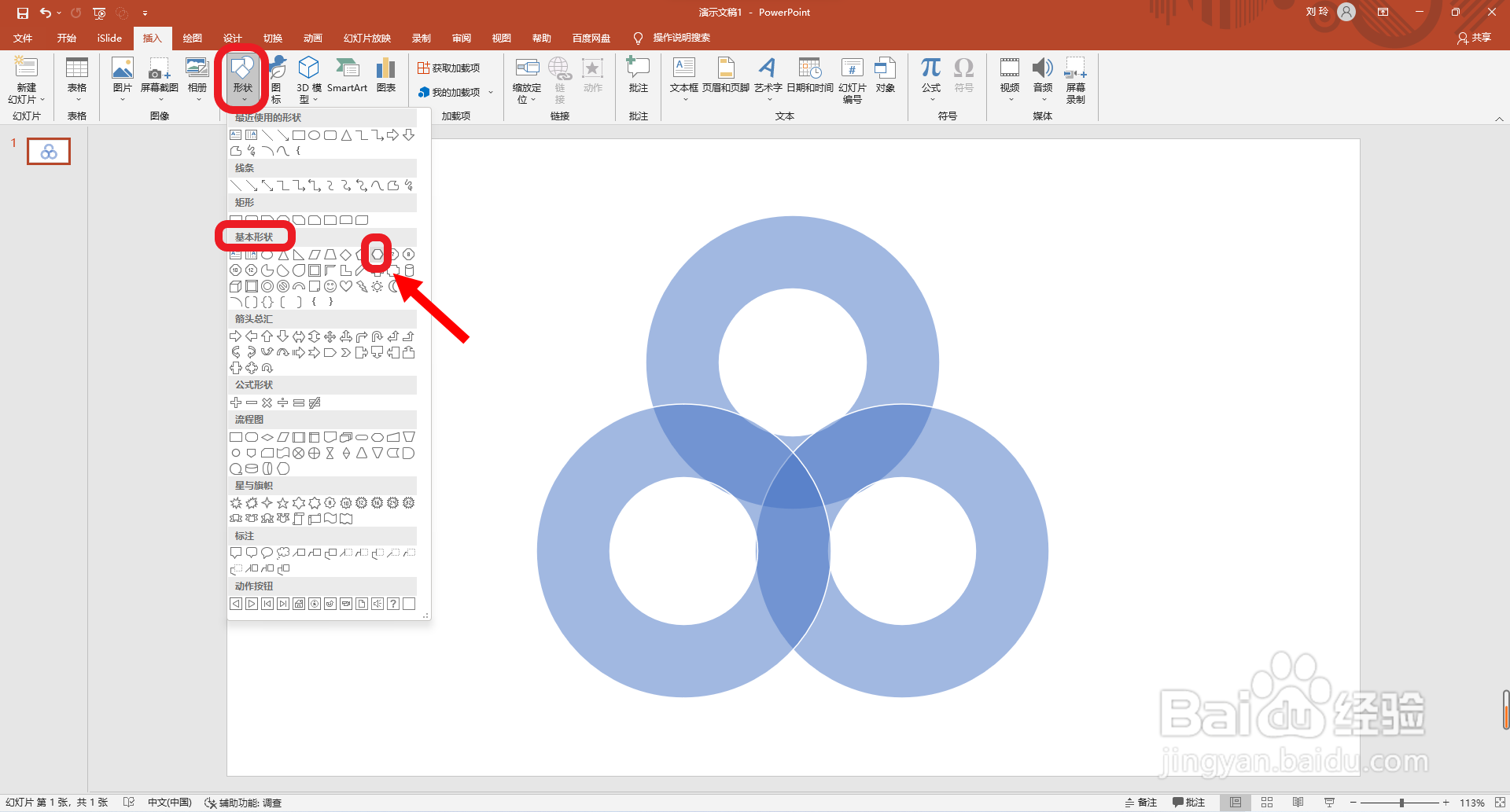Switch to the Design tab

coord(233,38)
